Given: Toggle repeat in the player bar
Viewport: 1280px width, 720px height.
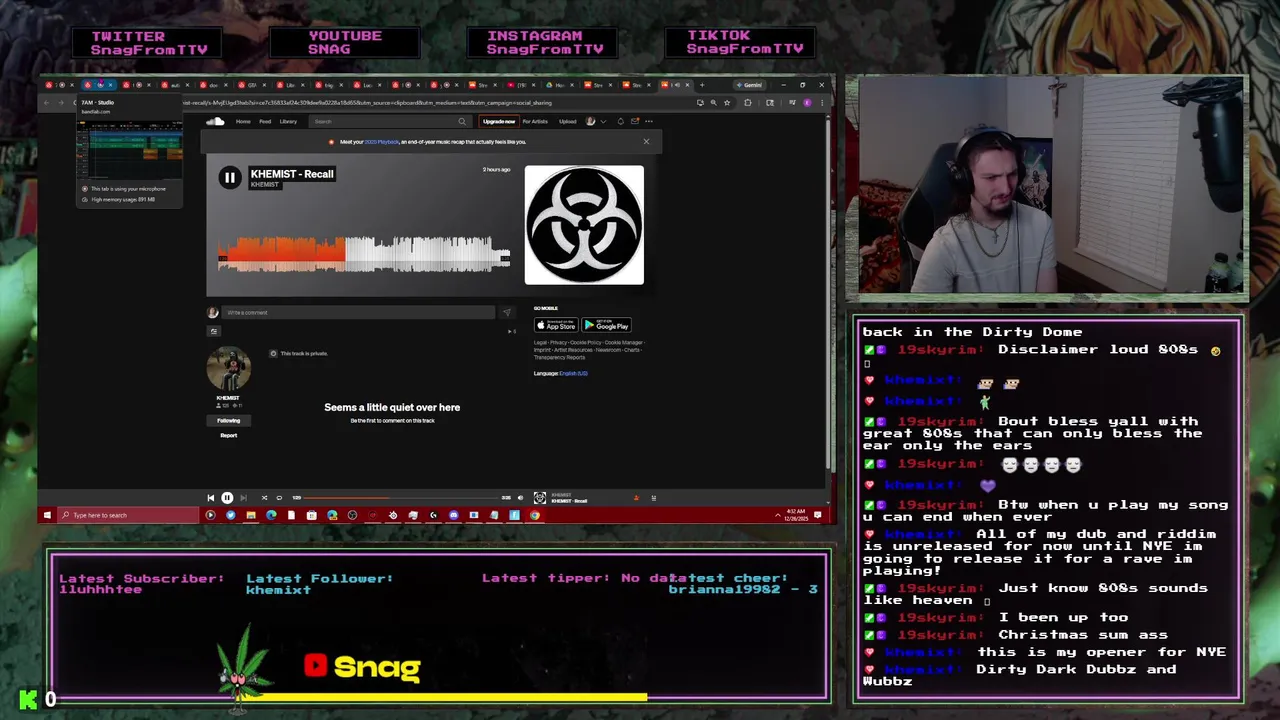Looking at the screenshot, I should [279, 498].
